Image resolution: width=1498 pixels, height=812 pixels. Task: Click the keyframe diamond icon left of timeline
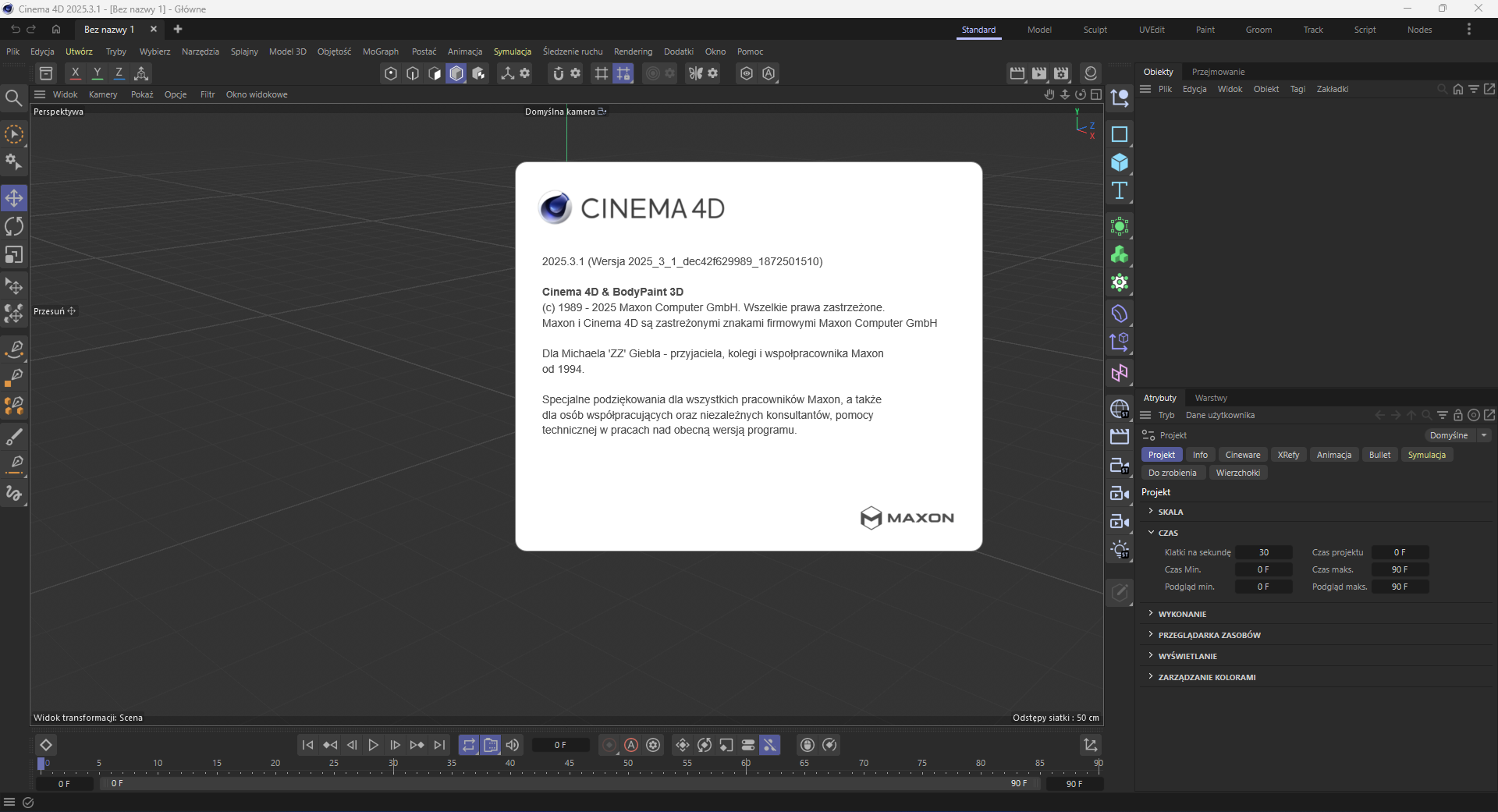pos(46,745)
